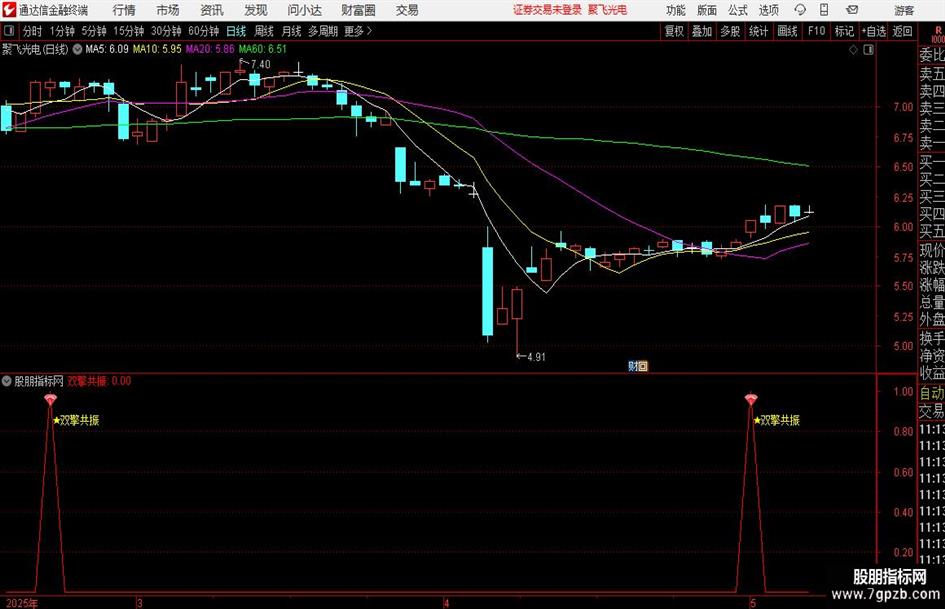The width and height of the screenshot is (945, 609).
Task: Open the 选项 menu
Action: click(768, 10)
